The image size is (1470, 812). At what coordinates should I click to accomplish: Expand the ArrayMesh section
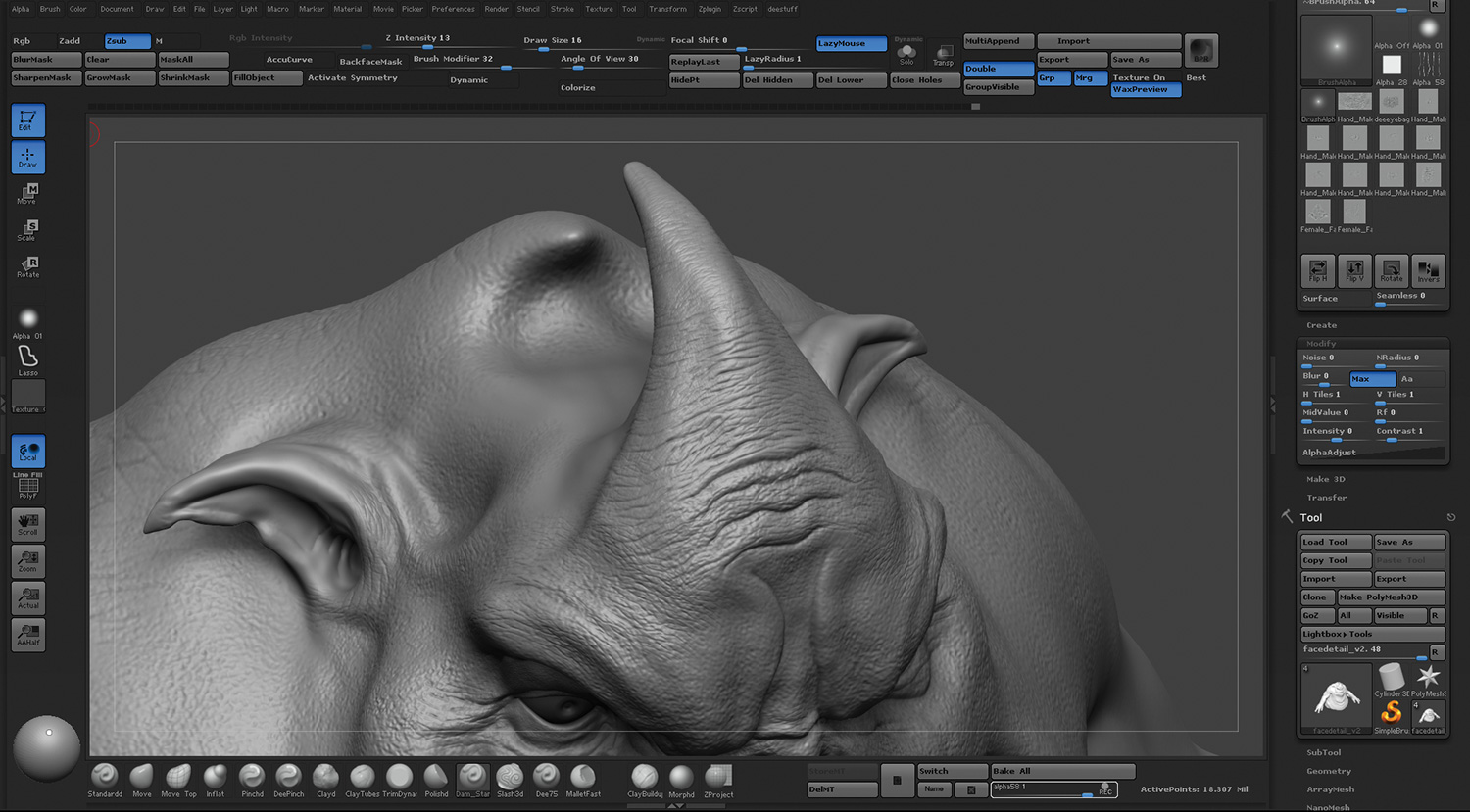[1330, 789]
